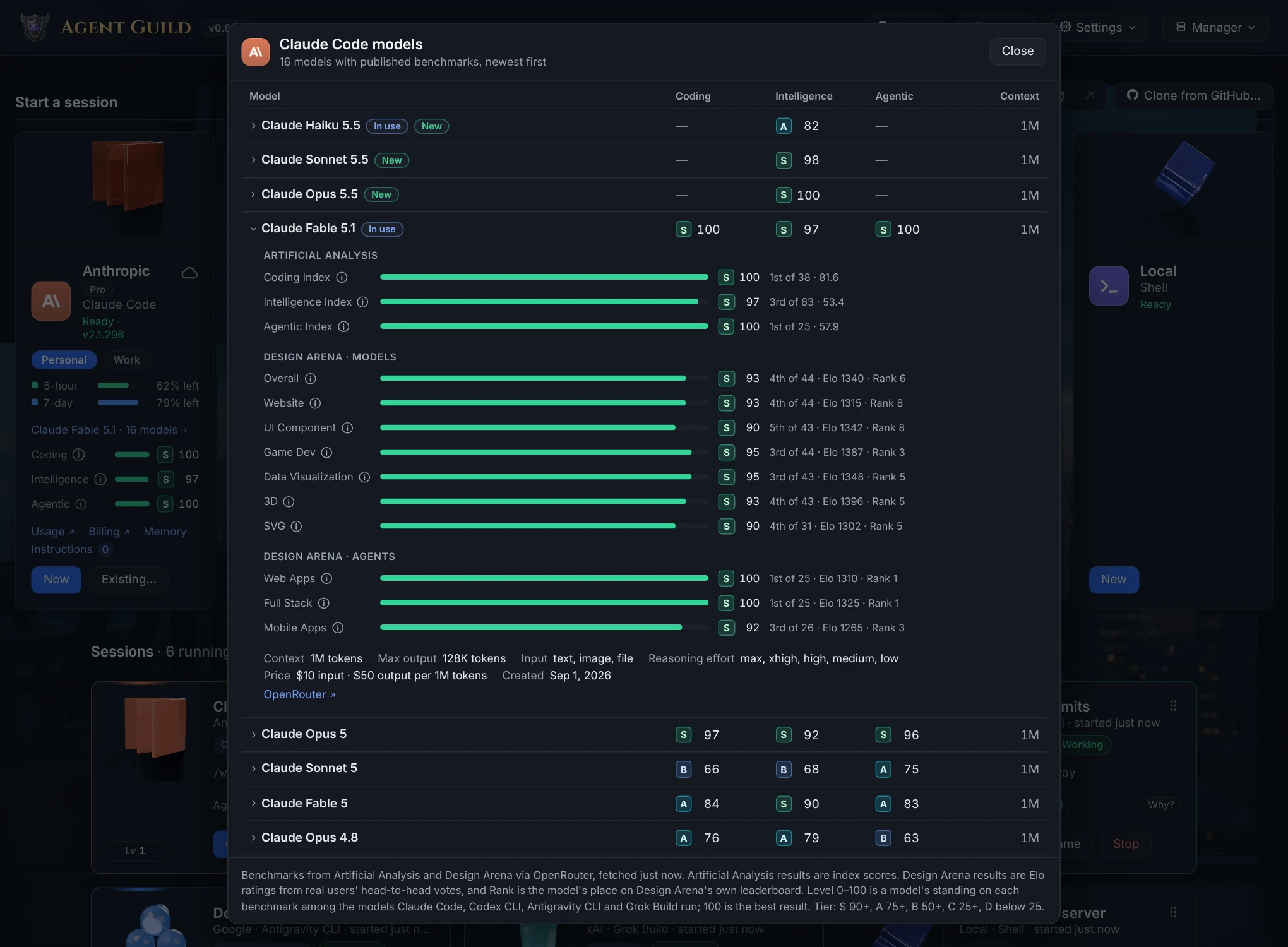Expand the Claude Haiku 5.5 row
The image size is (1288, 947).
(643, 126)
